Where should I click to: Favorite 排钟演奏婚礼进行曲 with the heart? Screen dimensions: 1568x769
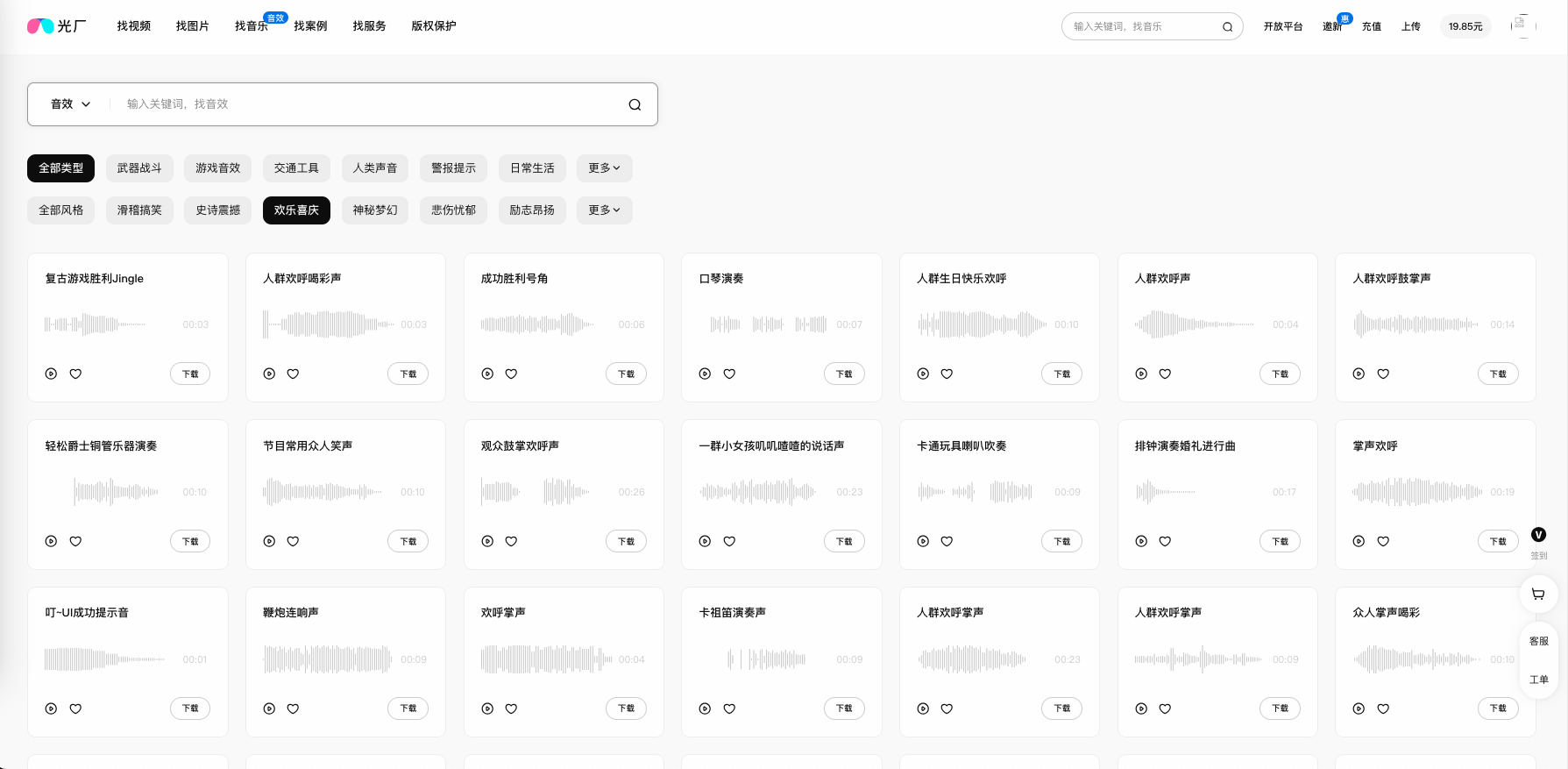click(x=1165, y=541)
